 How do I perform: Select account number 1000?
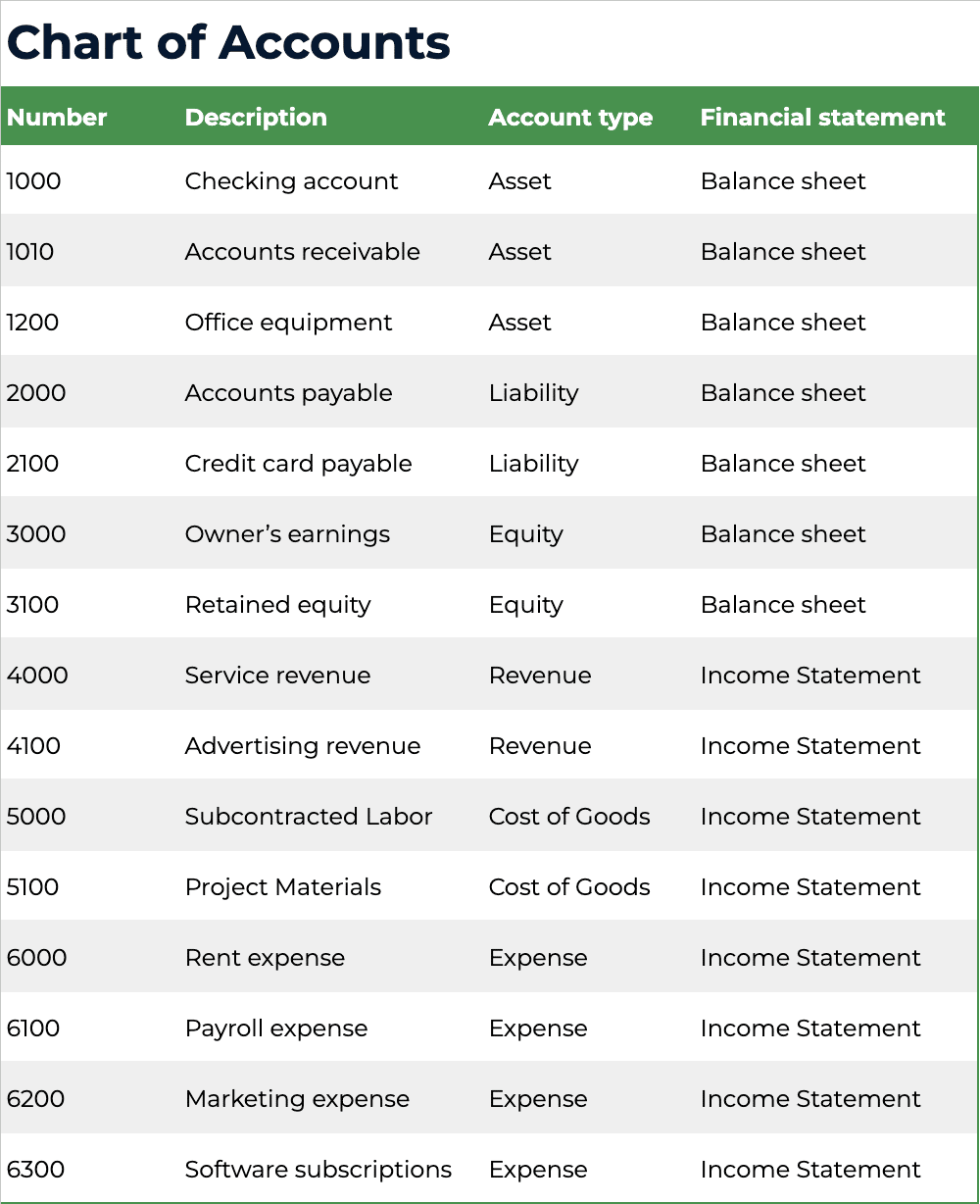33,181
